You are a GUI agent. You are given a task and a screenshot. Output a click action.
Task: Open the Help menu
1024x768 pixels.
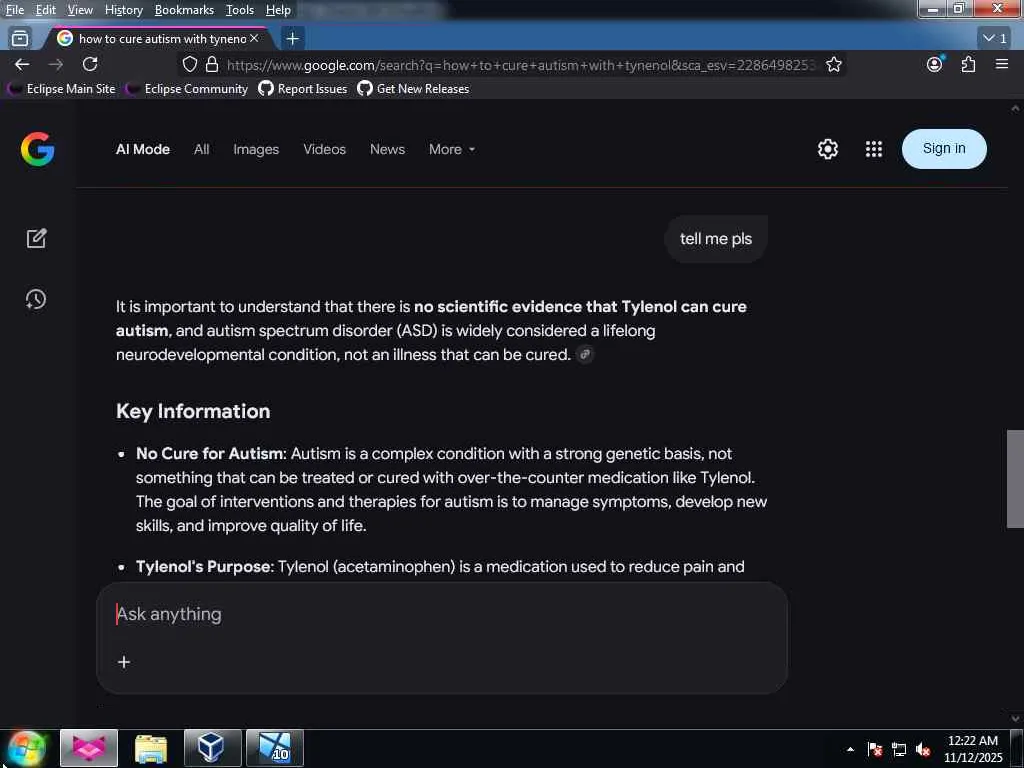(x=278, y=10)
